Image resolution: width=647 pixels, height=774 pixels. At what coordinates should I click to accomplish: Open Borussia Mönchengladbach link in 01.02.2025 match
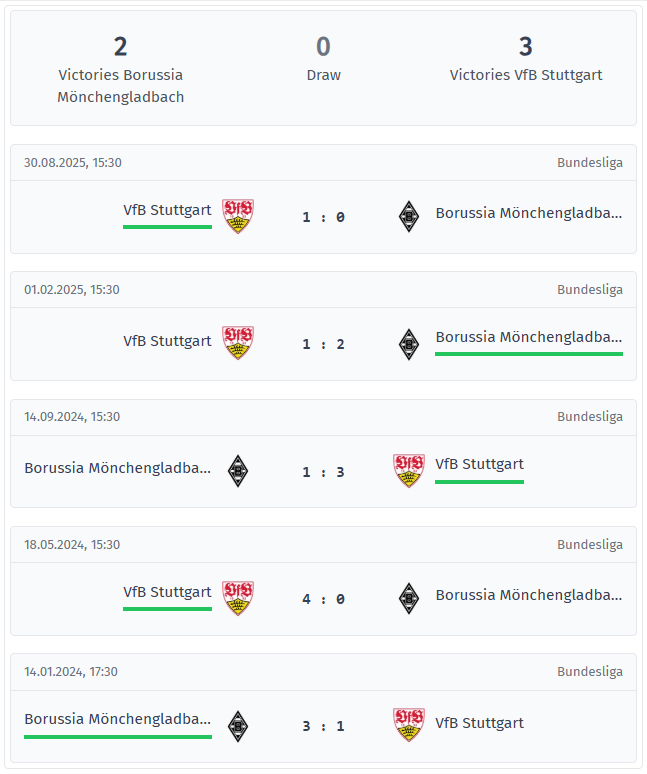coord(528,337)
